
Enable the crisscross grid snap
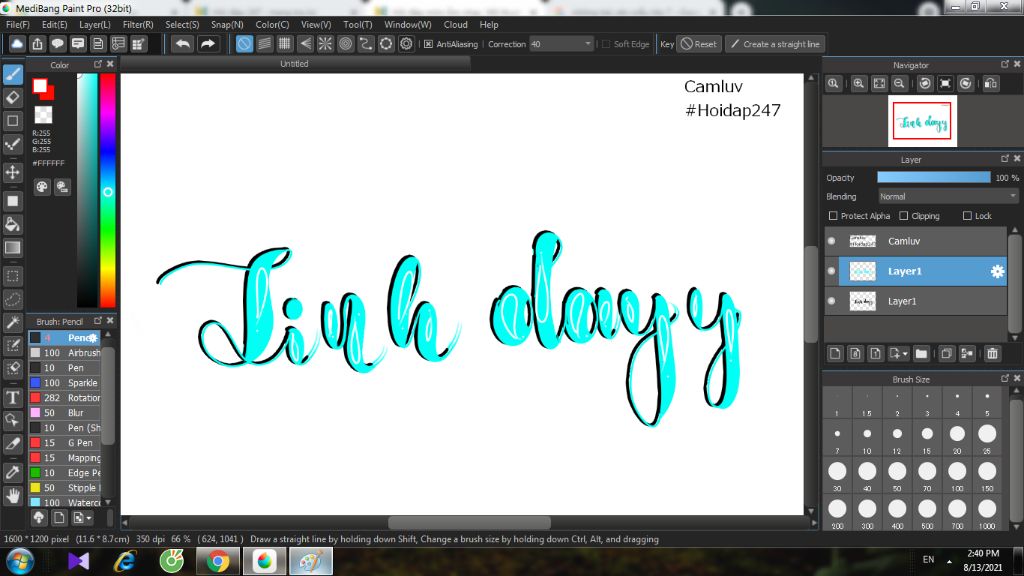(285, 44)
